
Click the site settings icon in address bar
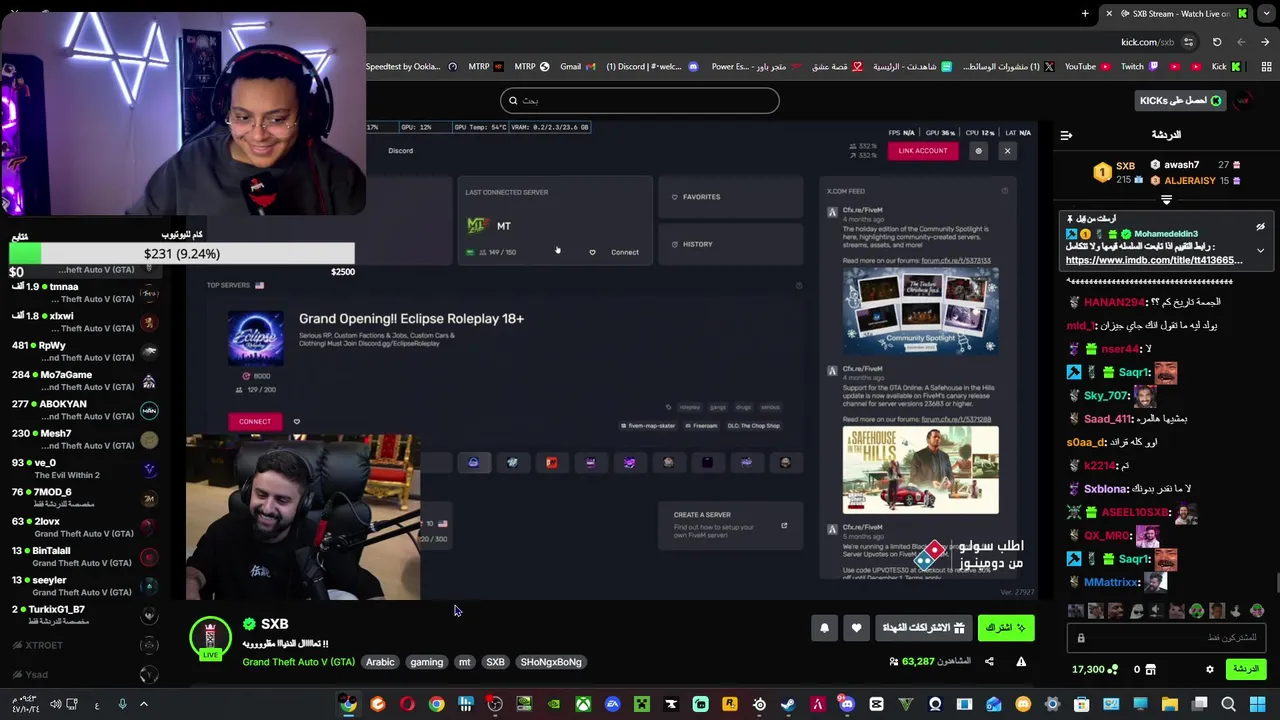(1188, 42)
